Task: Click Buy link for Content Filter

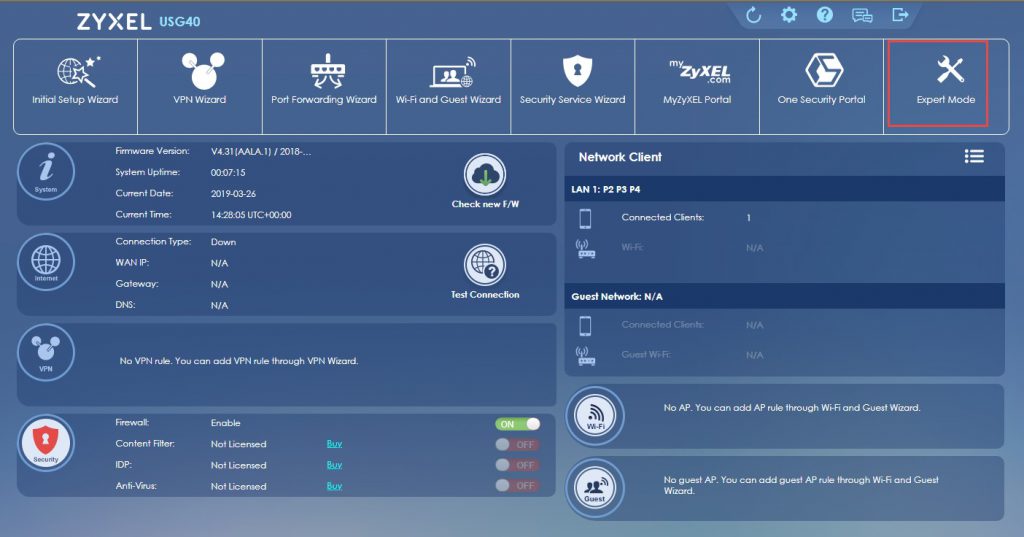Action: (334, 444)
